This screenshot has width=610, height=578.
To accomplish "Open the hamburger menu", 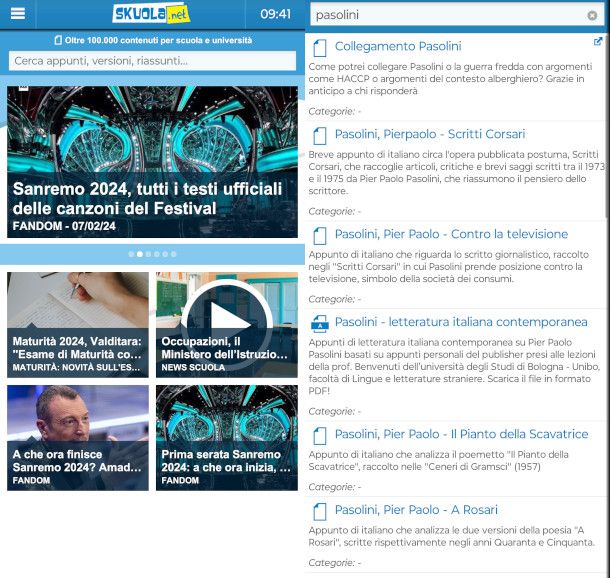I will [x=18, y=14].
